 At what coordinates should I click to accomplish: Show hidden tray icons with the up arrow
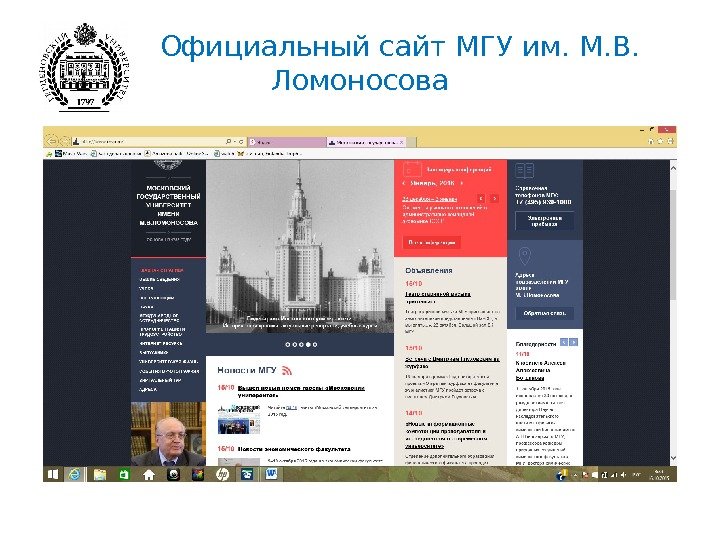575,475
